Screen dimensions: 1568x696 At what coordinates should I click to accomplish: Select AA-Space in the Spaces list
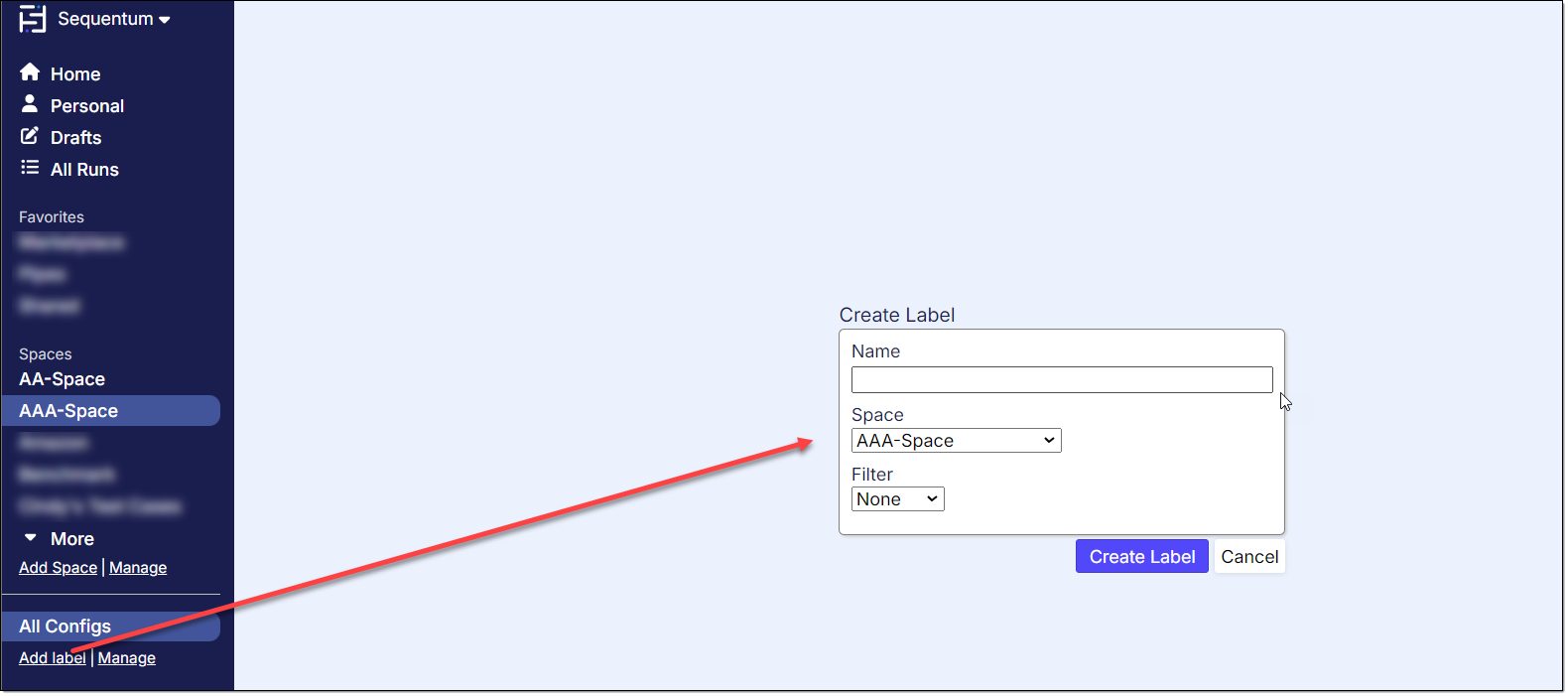pos(62,379)
